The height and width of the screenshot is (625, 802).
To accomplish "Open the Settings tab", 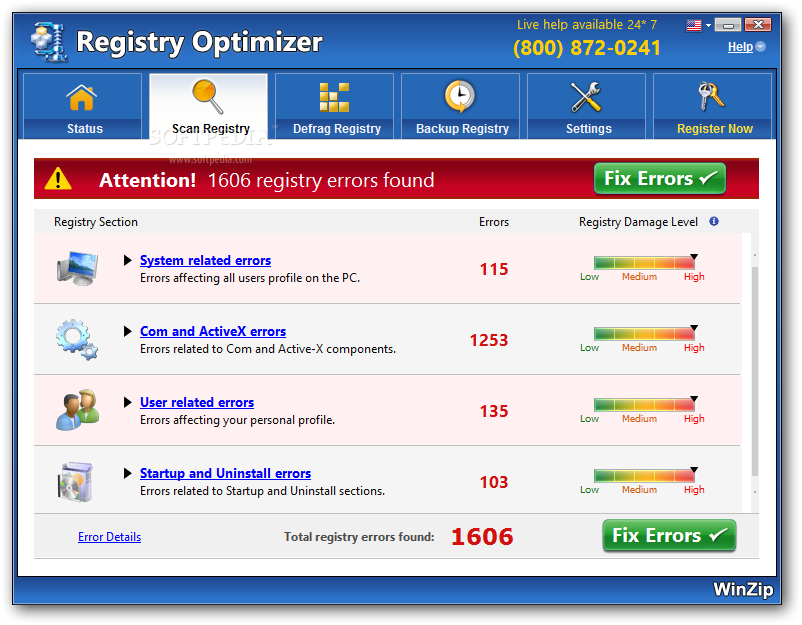I will pyautogui.click(x=586, y=106).
